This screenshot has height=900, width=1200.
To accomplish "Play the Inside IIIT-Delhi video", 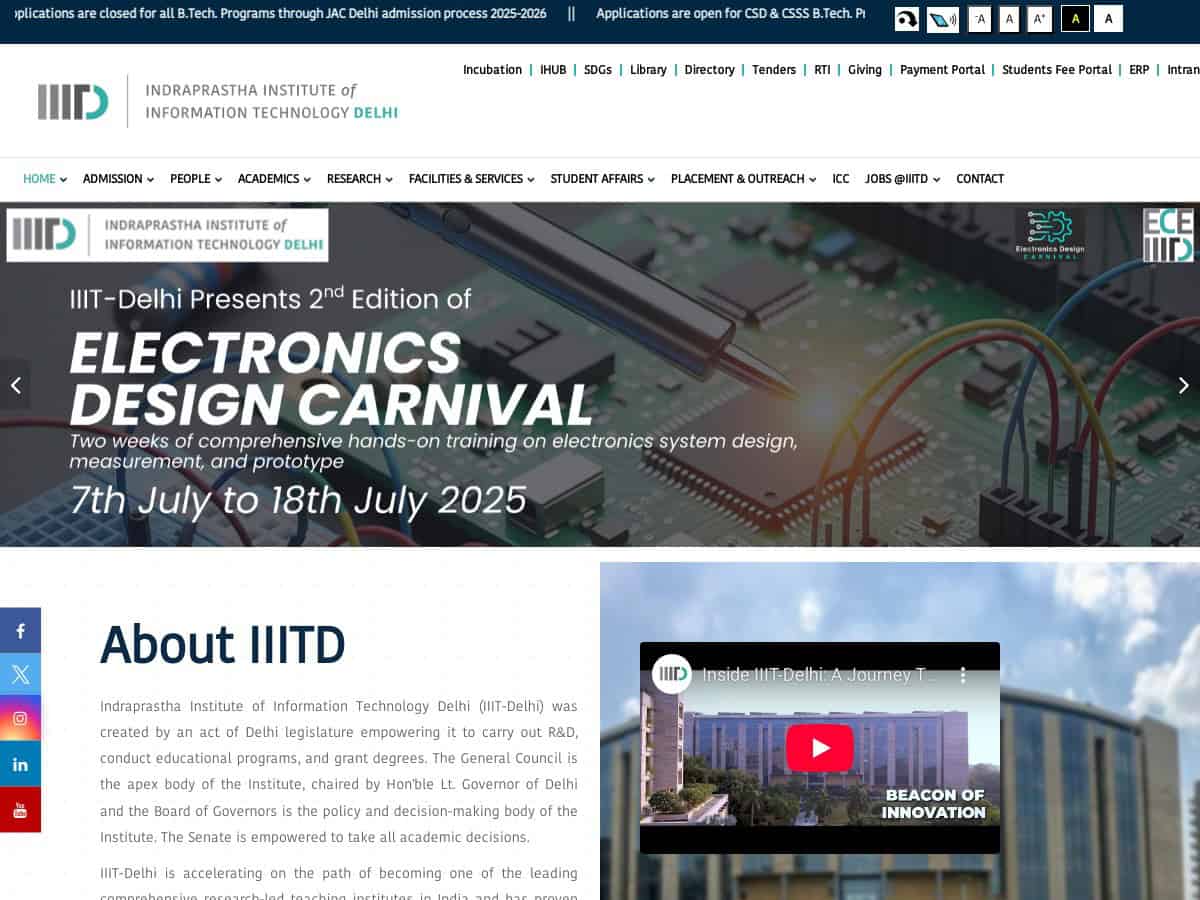I will 820,748.
